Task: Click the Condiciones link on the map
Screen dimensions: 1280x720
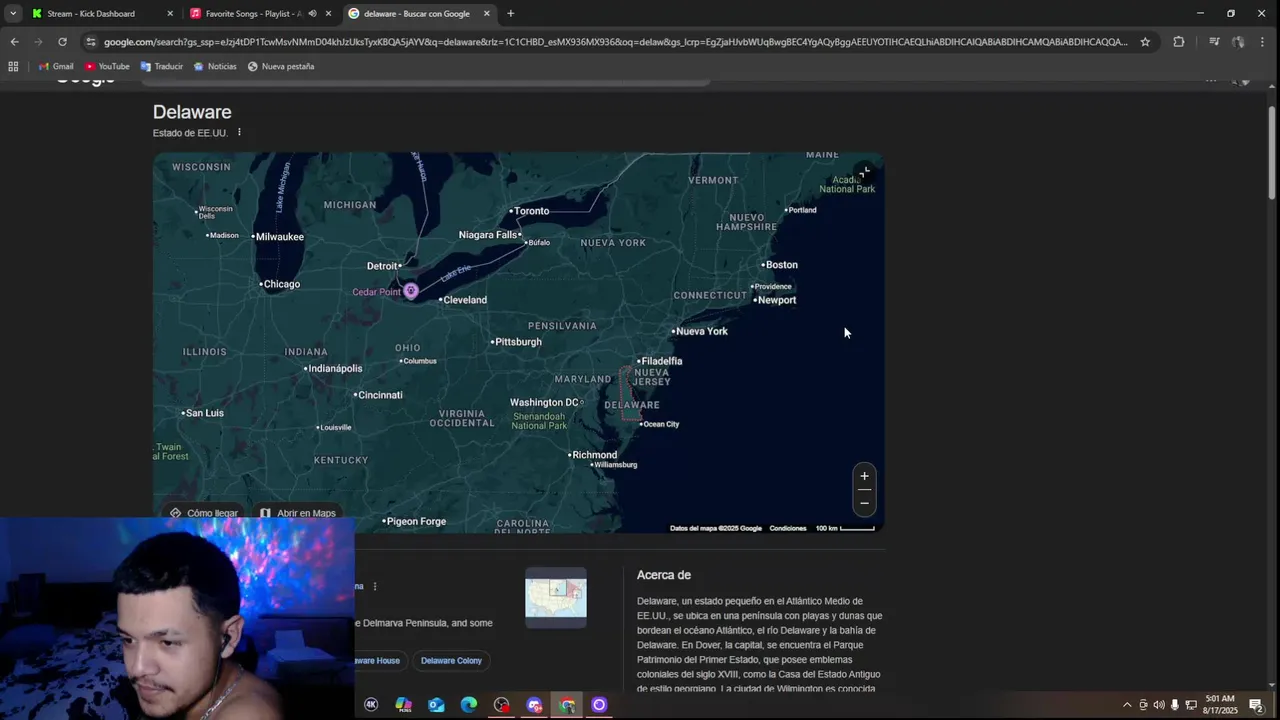Action: pyautogui.click(x=788, y=528)
